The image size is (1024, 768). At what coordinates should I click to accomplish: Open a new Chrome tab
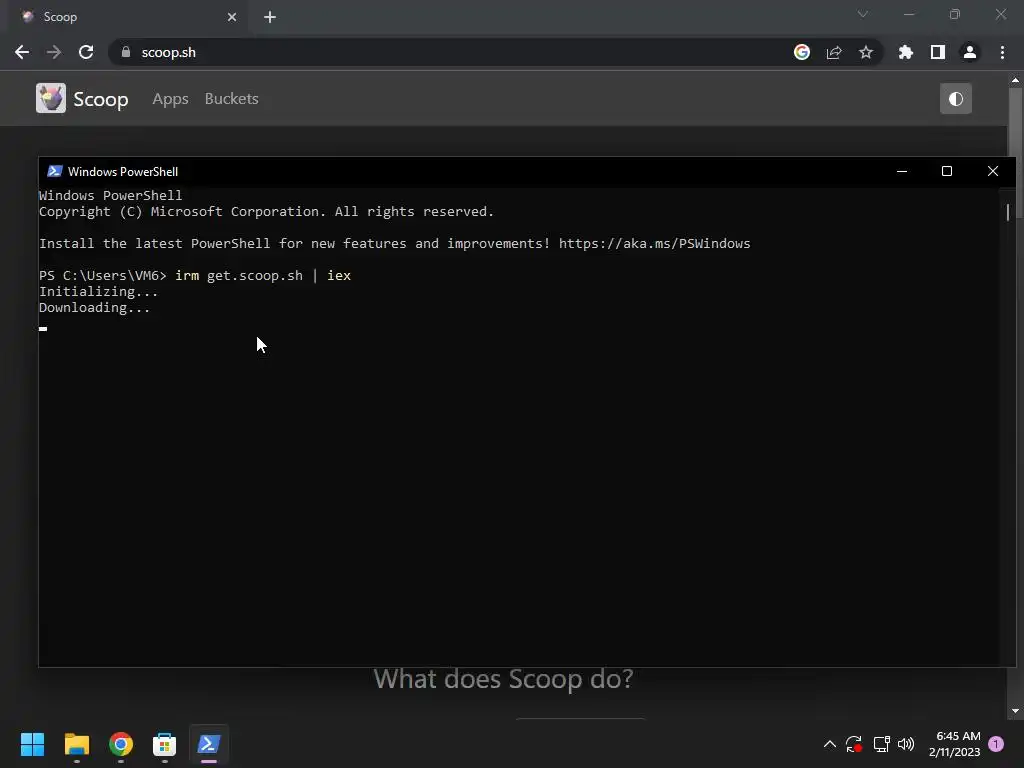(270, 17)
